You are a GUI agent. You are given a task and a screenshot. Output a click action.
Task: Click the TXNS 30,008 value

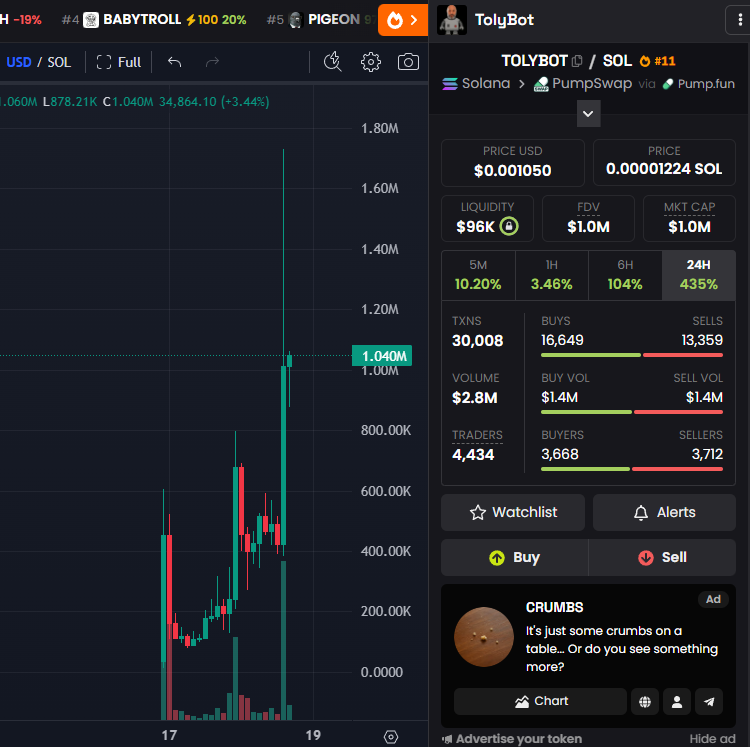click(x=477, y=341)
